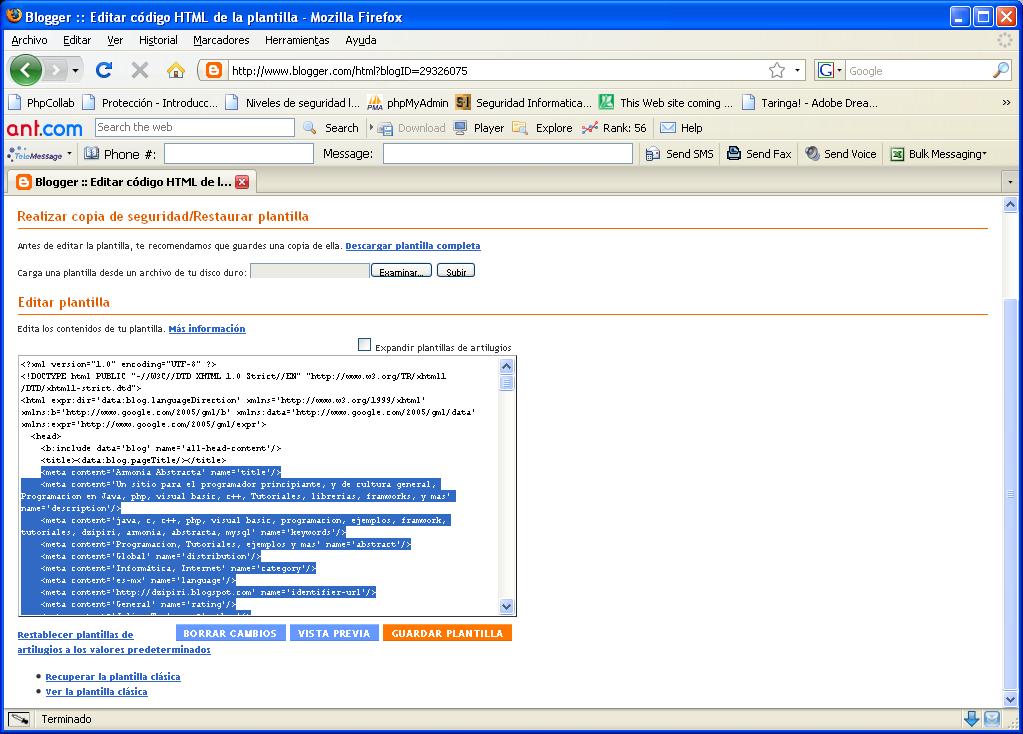Click the GUARDAR PLANTILLA button
1023x734 pixels.
tap(448, 633)
